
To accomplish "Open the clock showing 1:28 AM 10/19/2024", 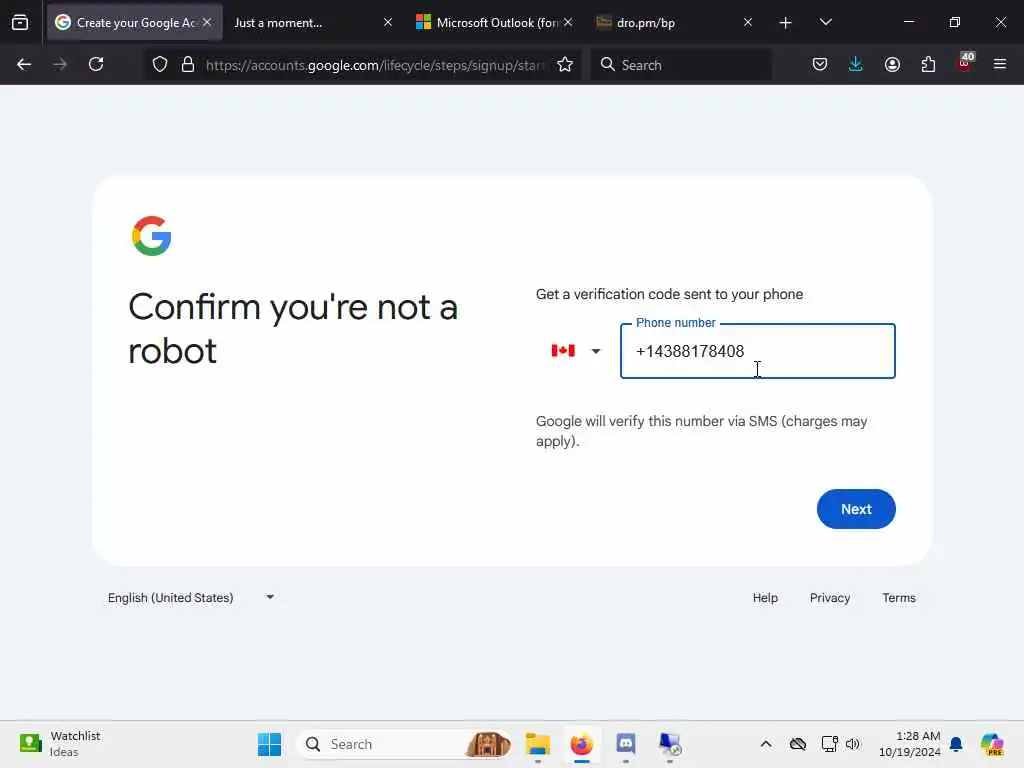I will coord(909,744).
